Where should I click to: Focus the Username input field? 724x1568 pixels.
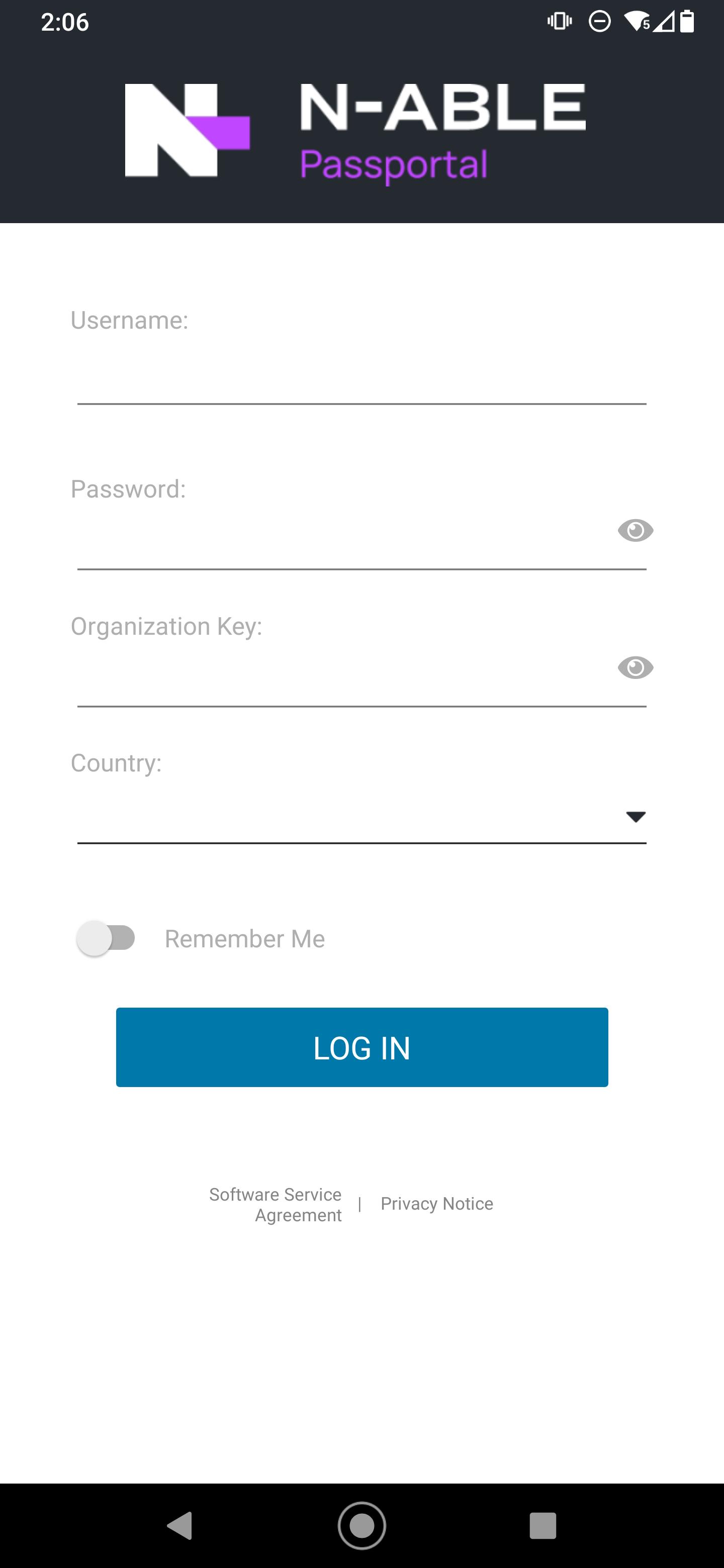pyautogui.click(x=361, y=377)
